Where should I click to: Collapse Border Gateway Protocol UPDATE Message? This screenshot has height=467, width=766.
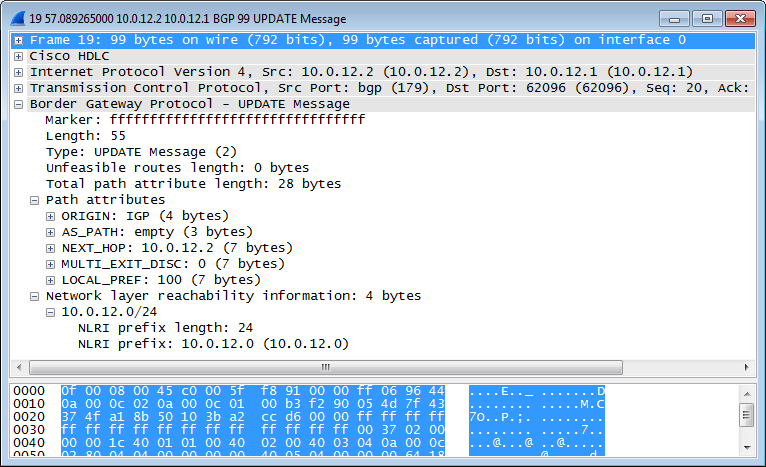19,105
